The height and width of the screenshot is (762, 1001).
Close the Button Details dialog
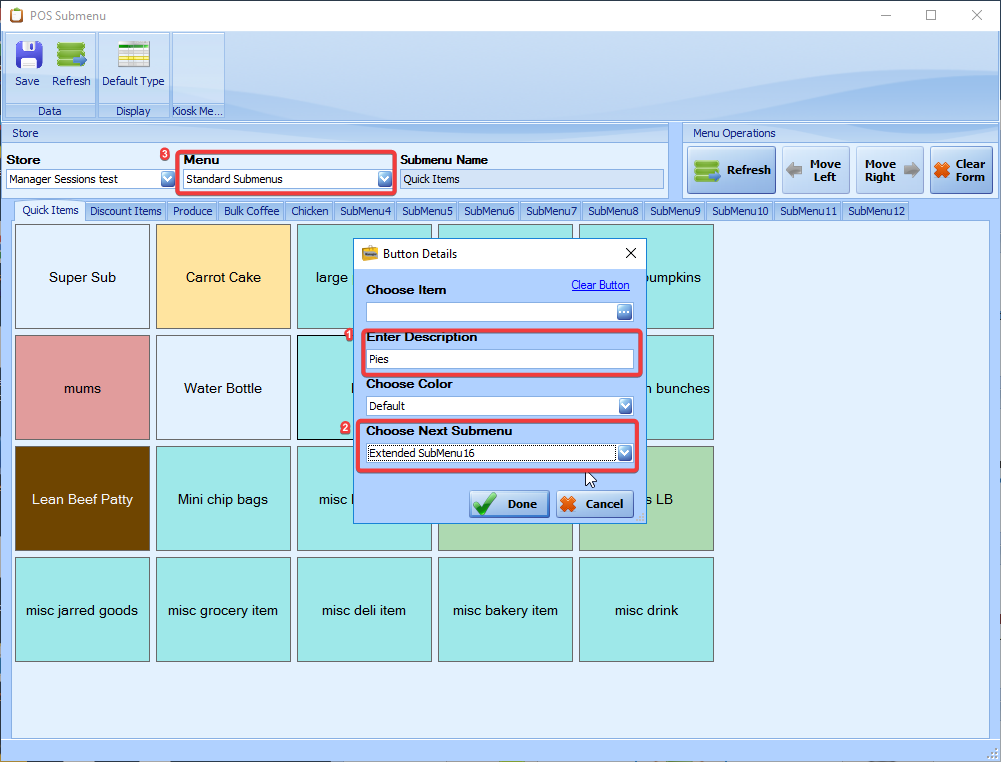pyautogui.click(x=631, y=254)
